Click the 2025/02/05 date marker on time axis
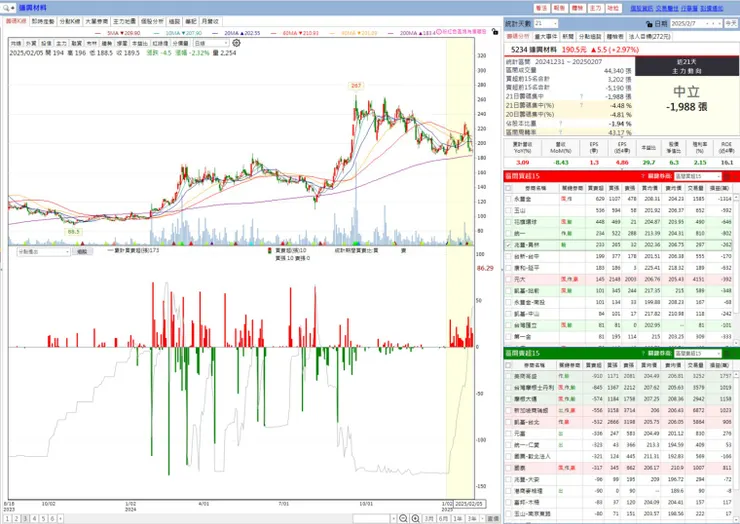This screenshot has width=740, height=524. 469,504
